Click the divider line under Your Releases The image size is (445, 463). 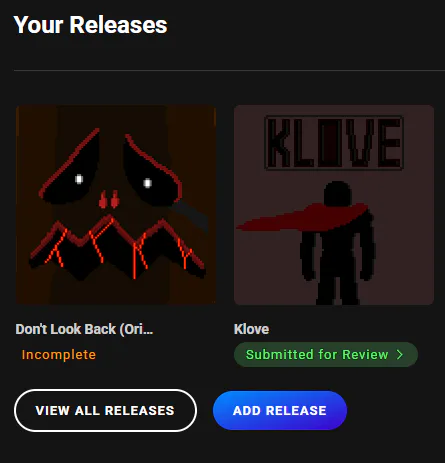pos(229,70)
